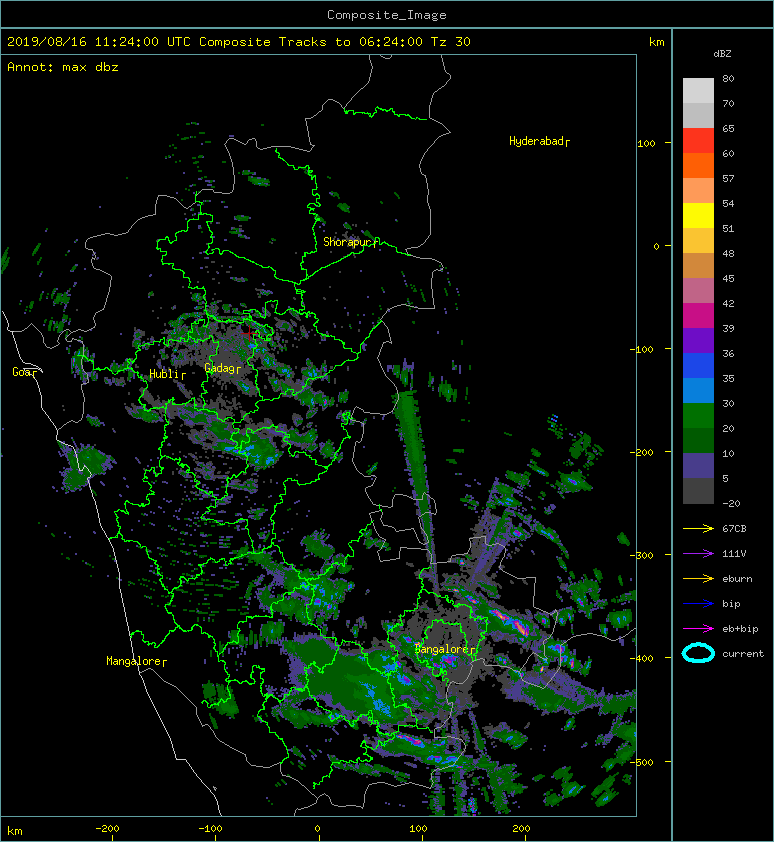Select the magenta band in dBZ scale
This screenshot has width=774, height=842.
698,316
